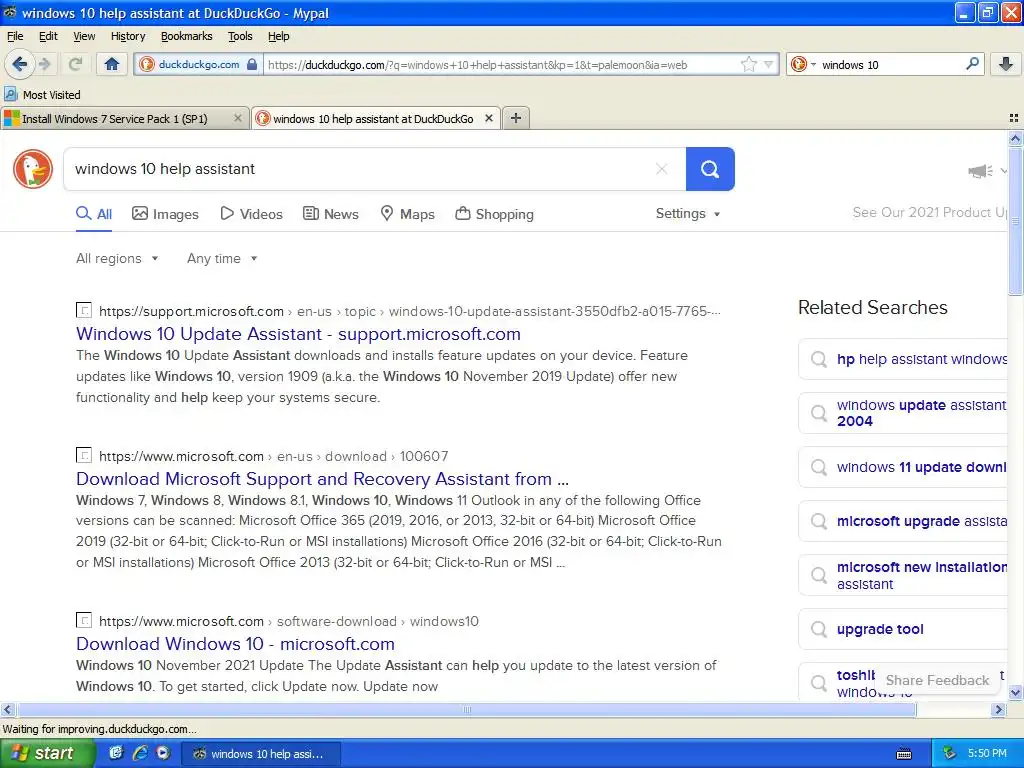Search related: hp help assistant windows

pyautogui.click(x=903, y=359)
